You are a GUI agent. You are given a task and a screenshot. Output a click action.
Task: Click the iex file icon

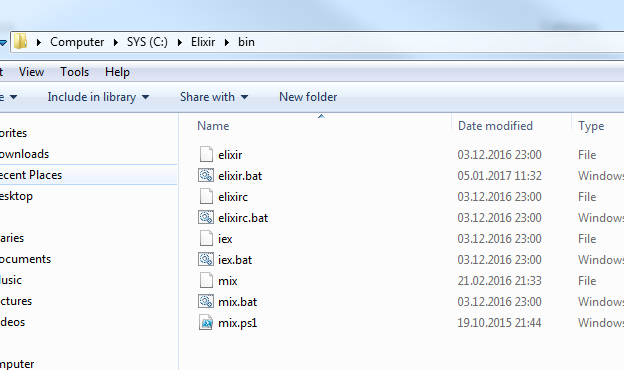(206, 239)
